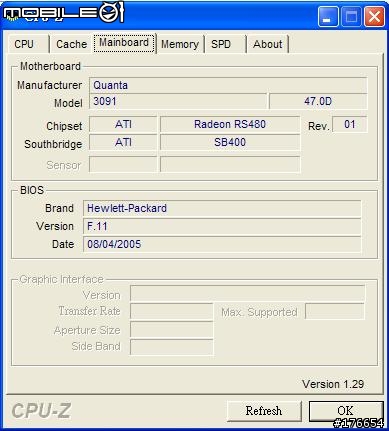Image resolution: width=389 pixels, height=431 pixels.
Task: Click the empty Sensor model field
Action: click(x=230, y=164)
